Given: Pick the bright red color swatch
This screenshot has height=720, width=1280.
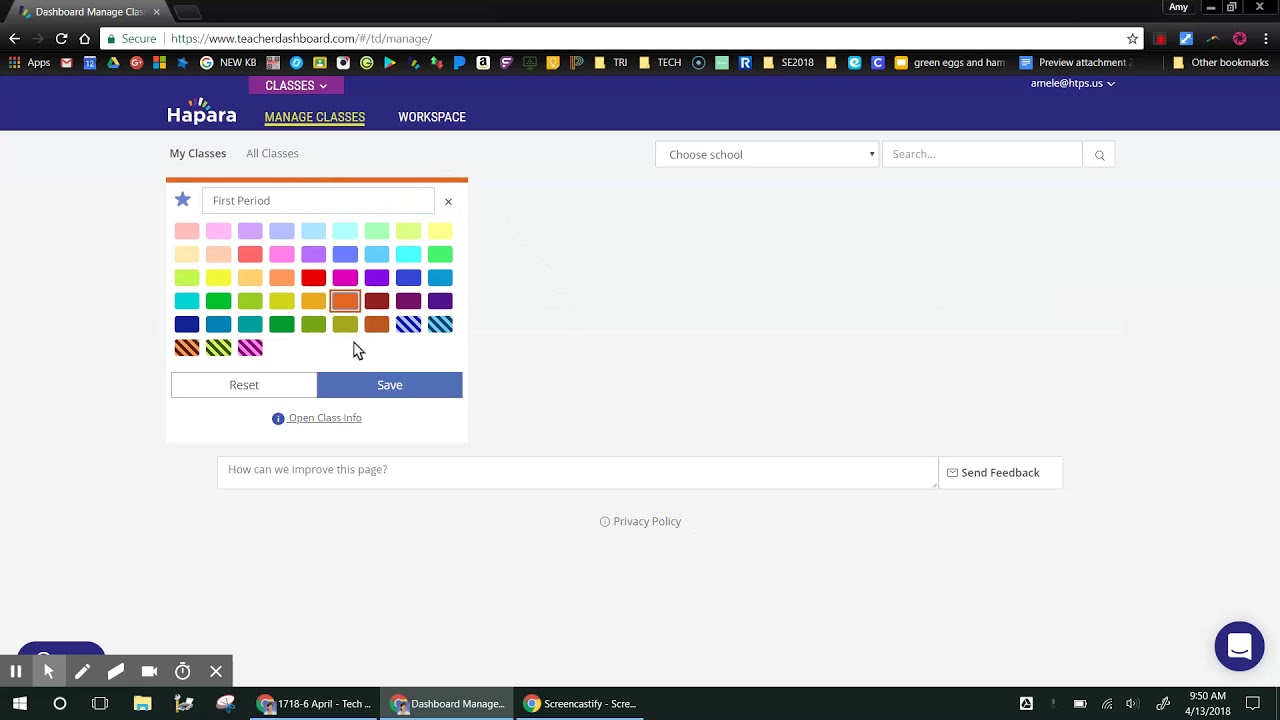Looking at the screenshot, I should coord(314,278).
